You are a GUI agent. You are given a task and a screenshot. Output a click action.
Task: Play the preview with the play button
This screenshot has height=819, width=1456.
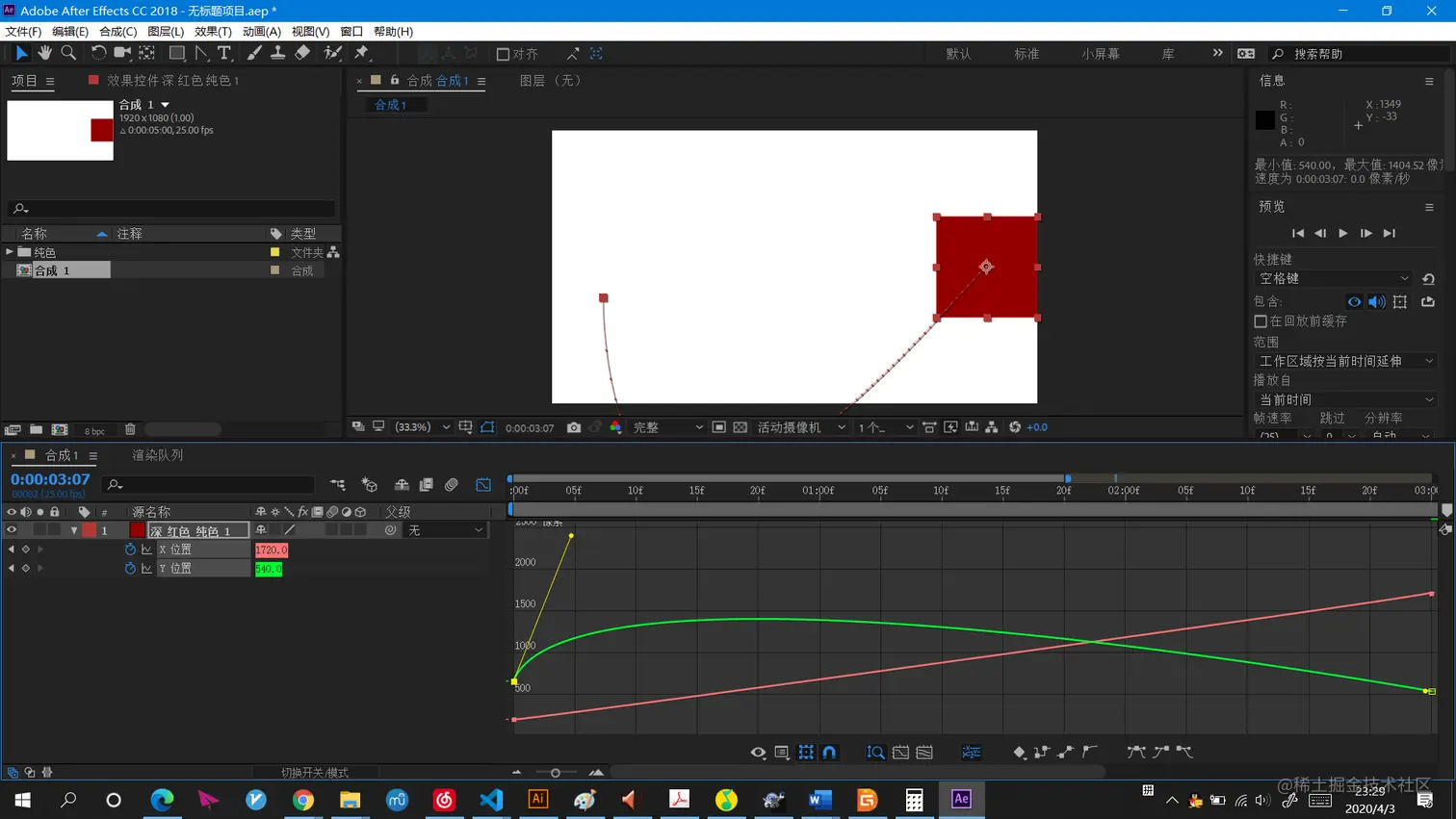click(x=1343, y=233)
